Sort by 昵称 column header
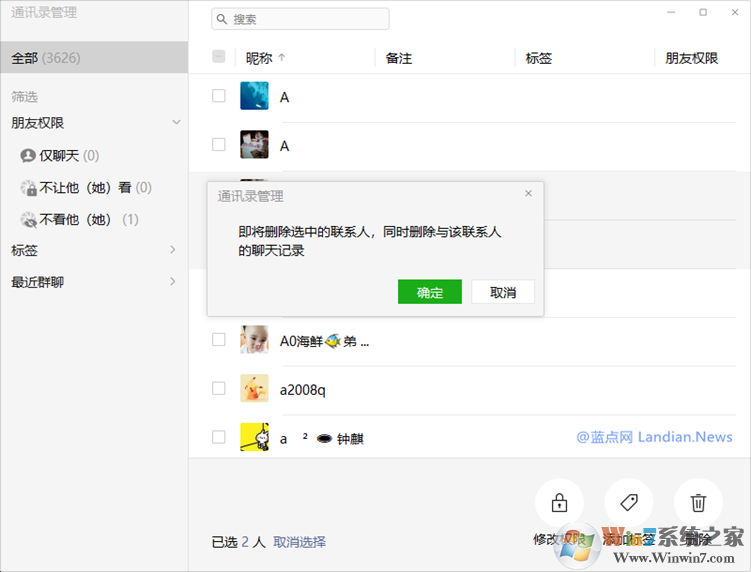 coord(259,58)
